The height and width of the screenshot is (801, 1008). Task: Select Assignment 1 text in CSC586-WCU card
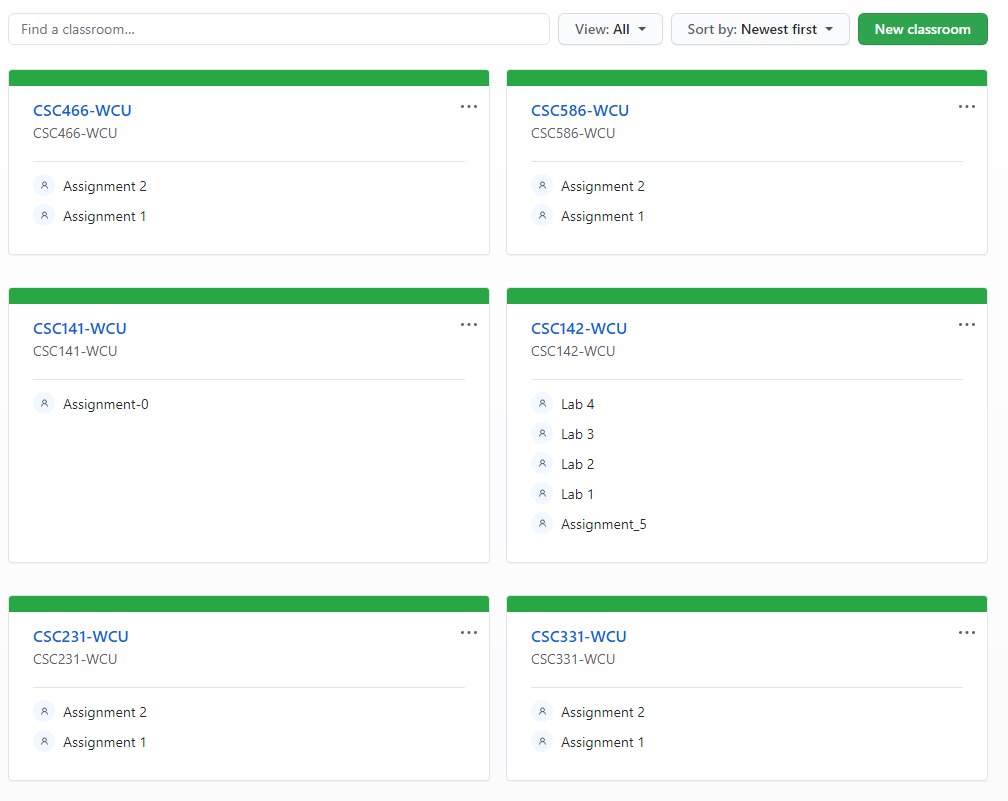point(602,217)
